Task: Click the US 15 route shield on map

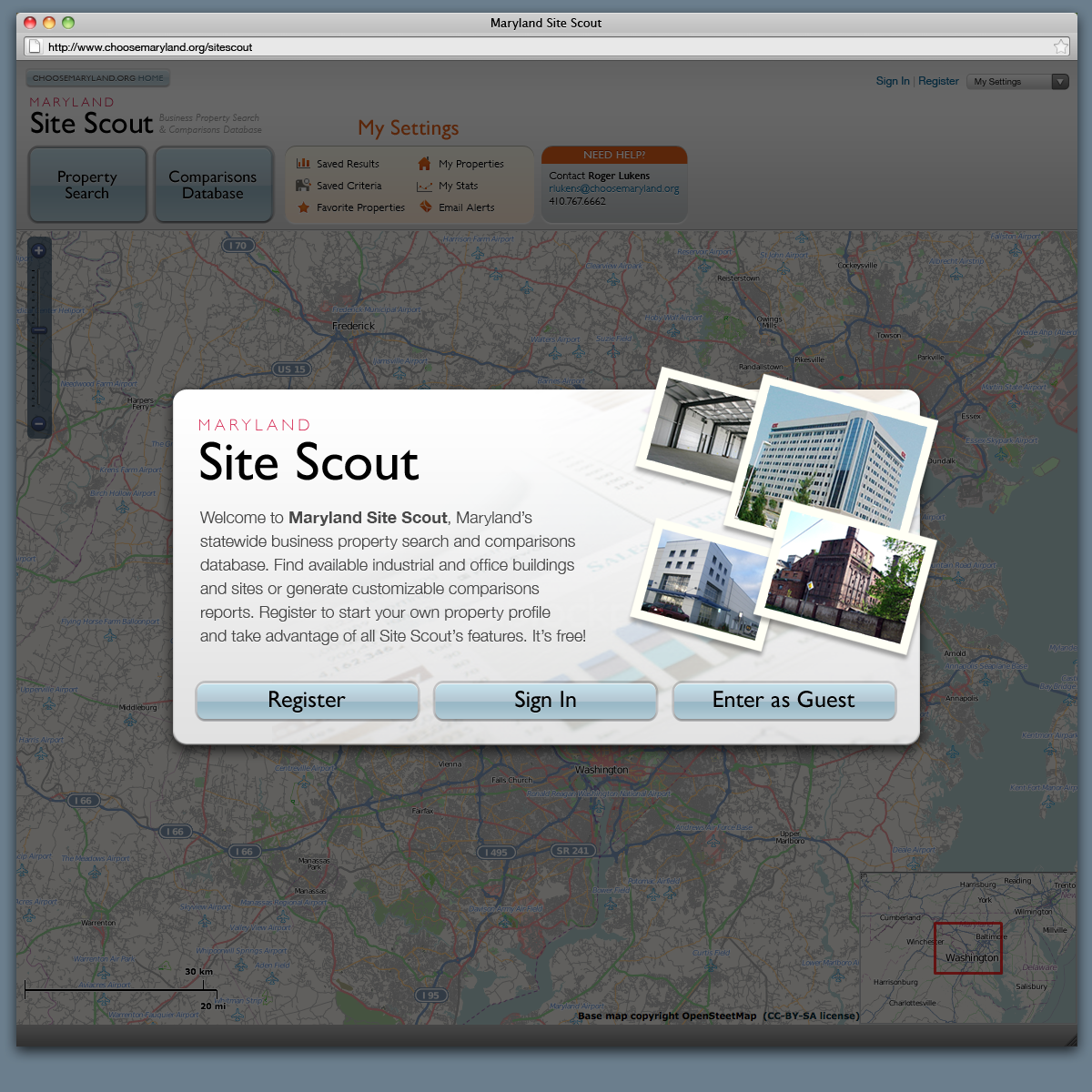Action: (x=292, y=369)
